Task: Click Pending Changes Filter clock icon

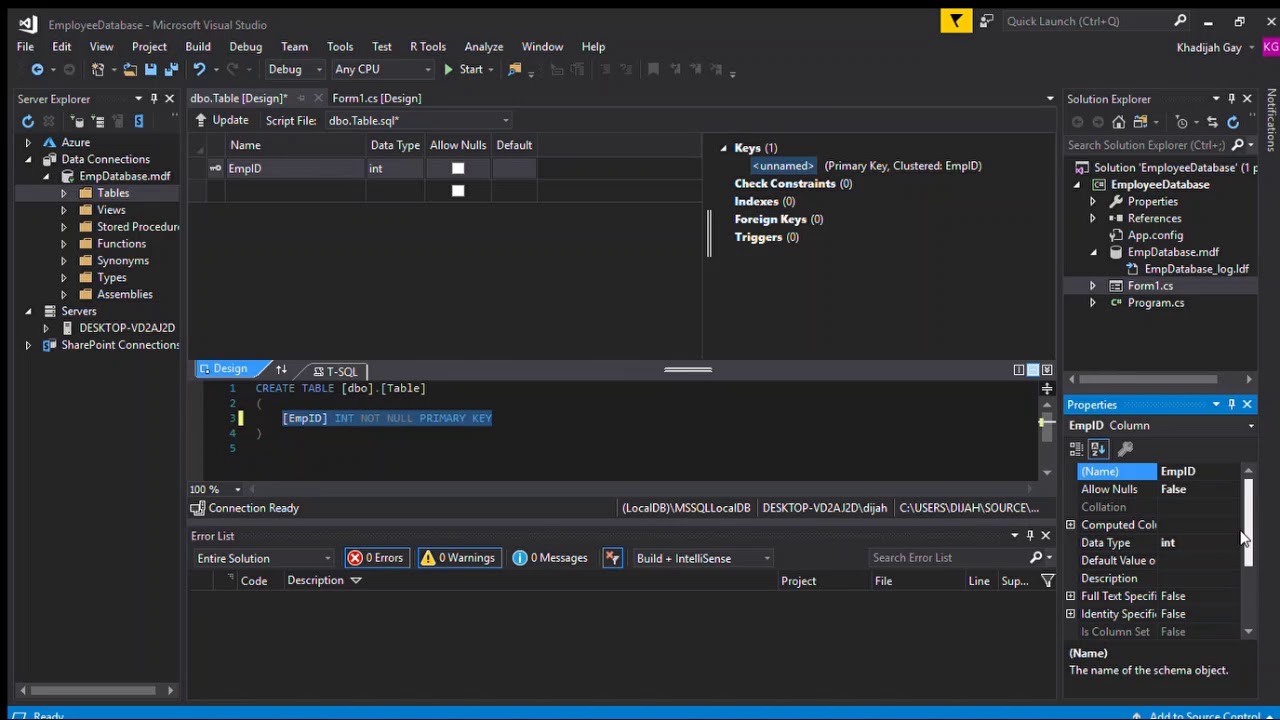Action: [1182, 122]
